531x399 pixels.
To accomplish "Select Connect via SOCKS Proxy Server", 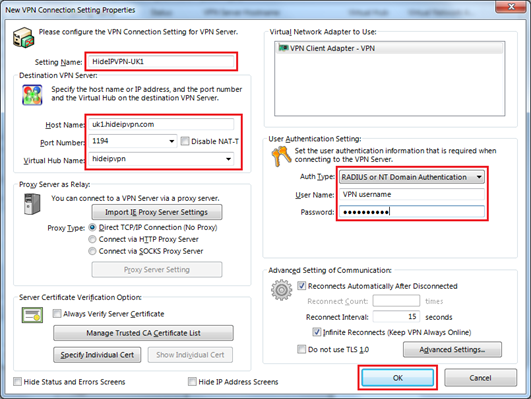I will click(x=92, y=251).
